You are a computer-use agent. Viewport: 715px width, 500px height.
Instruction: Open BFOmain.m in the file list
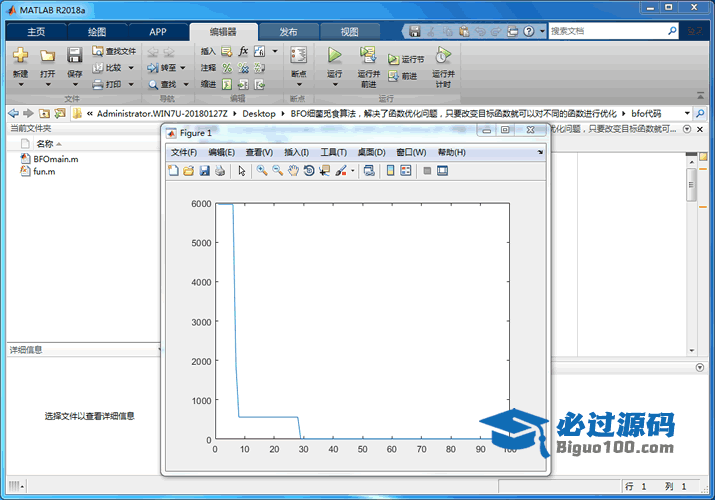pos(55,159)
